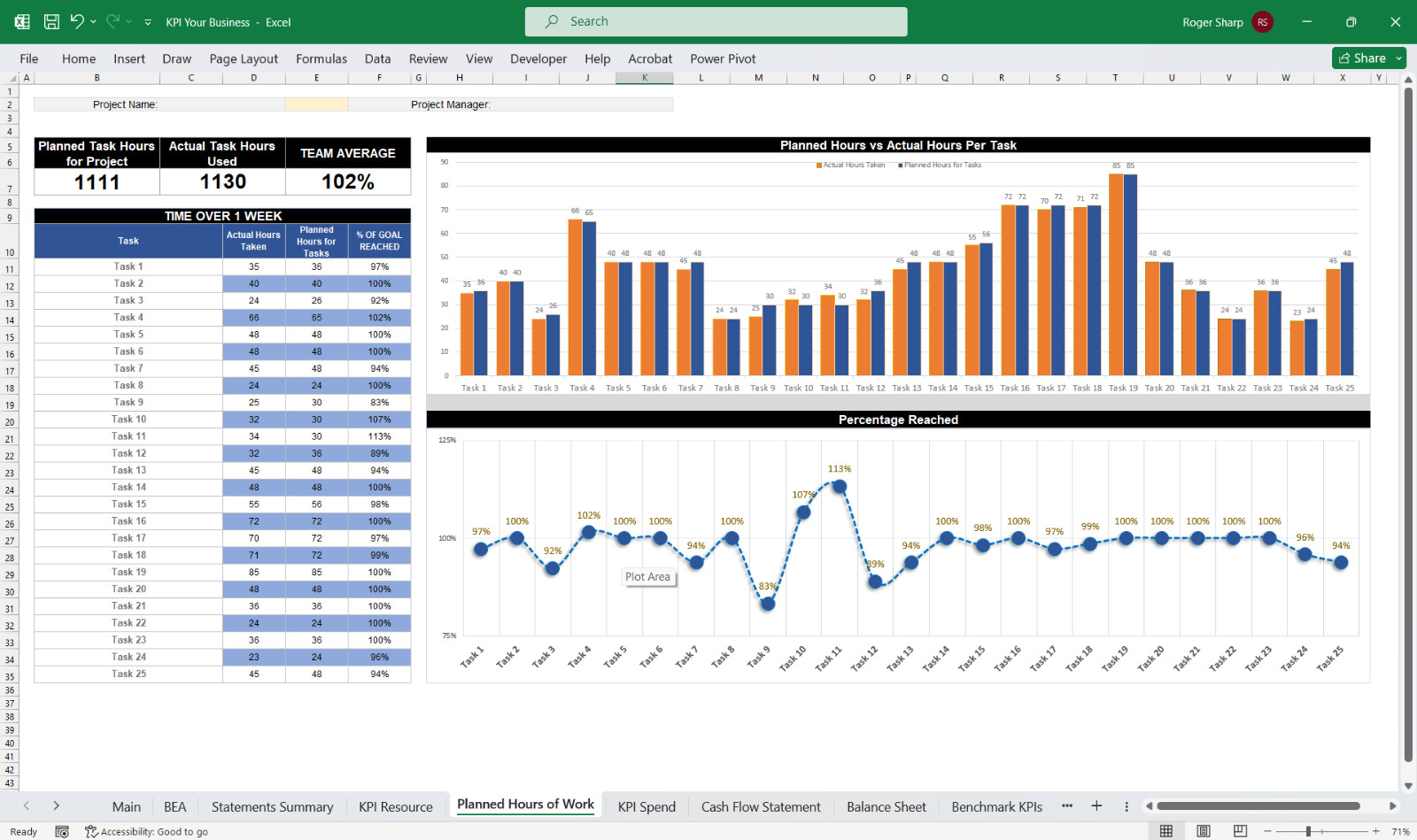This screenshot has width=1417, height=840.
Task: Click the Save icon in title bar
Action: pos(51,22)
